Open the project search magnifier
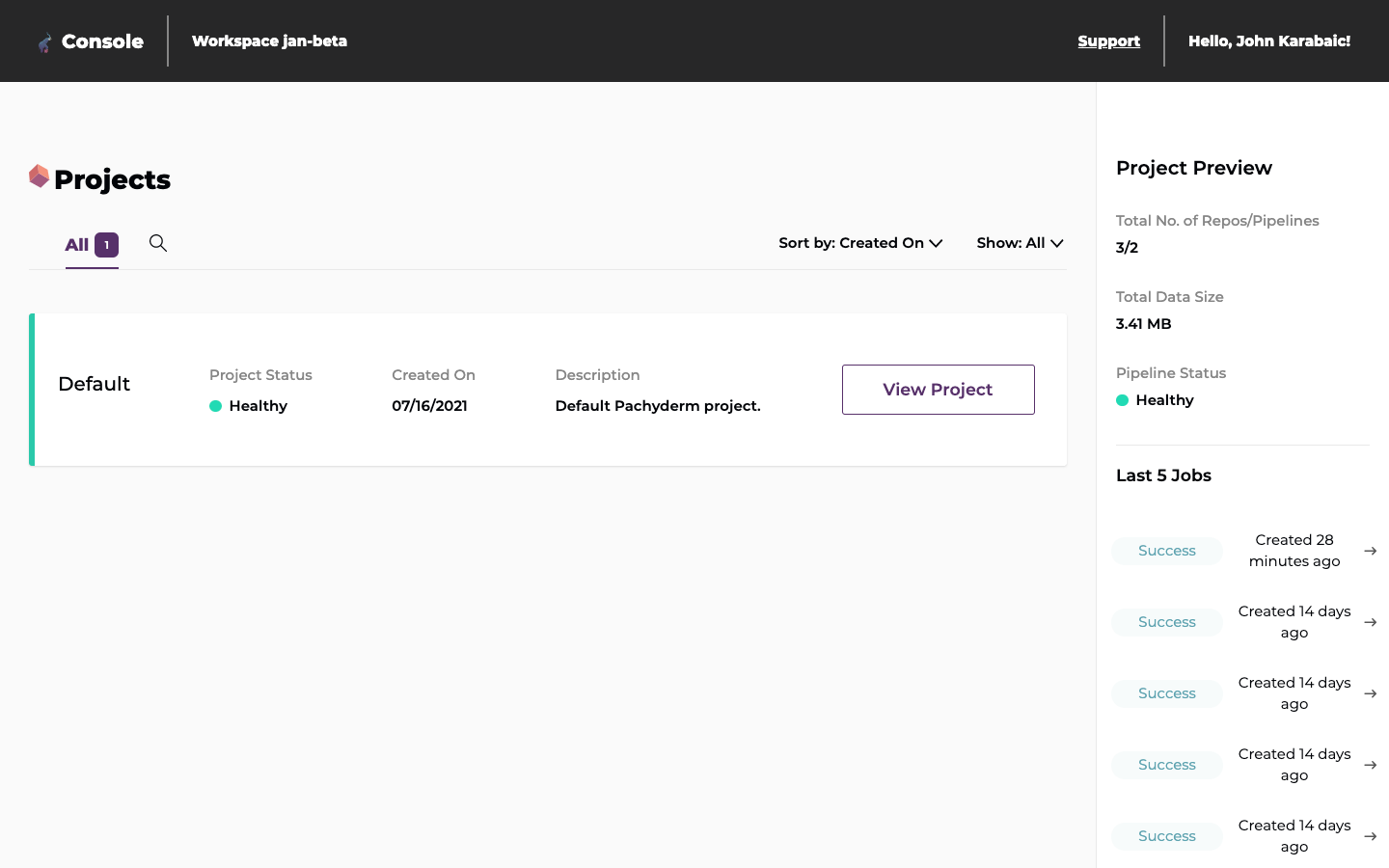This screenshot has width=1389, height=868. [x=158, y=243]
